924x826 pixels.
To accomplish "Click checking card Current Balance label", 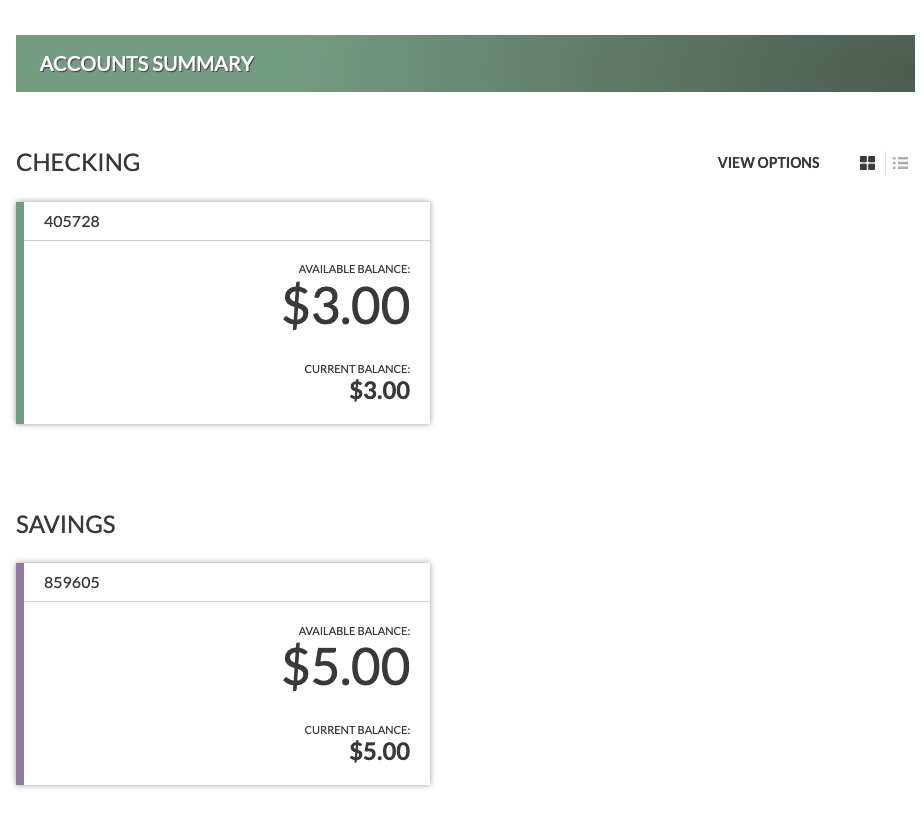I will 357,369.
